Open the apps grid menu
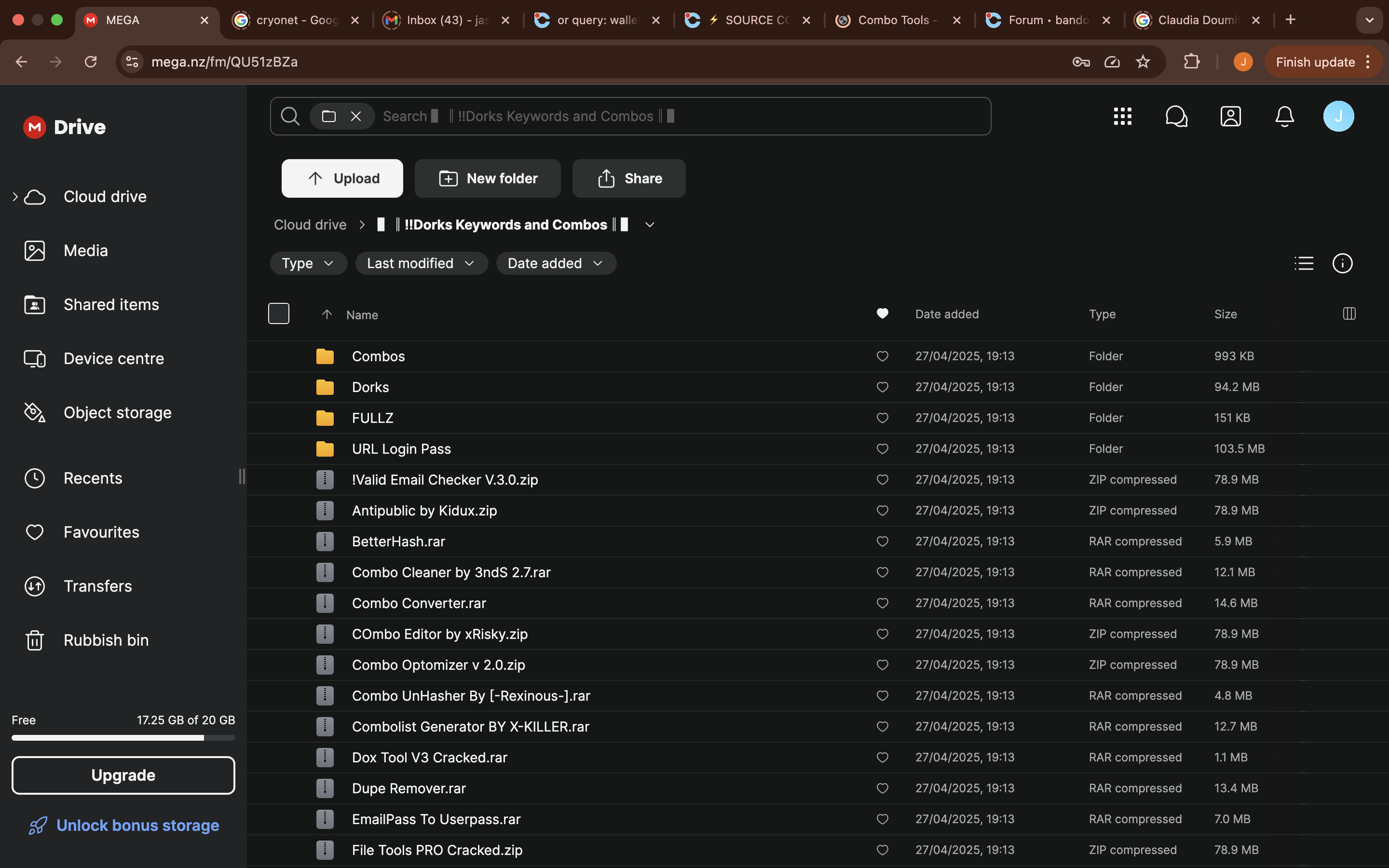The image size is (1389, 868). [x=1122, y=117]
